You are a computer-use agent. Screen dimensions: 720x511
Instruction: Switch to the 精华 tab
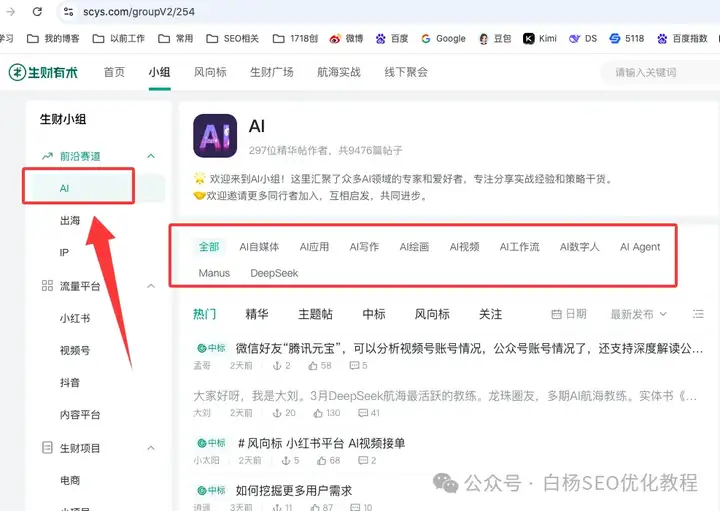coord(257,314)
